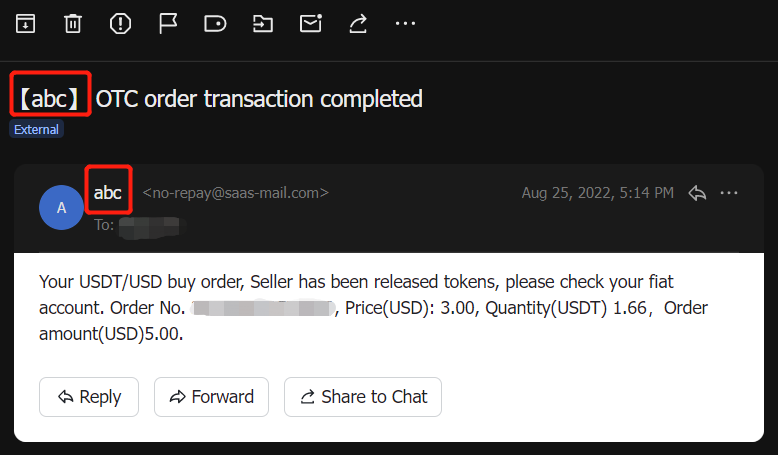778x455 pixels.
Task: Open the message header more options
Action: (x=729, y=193)
